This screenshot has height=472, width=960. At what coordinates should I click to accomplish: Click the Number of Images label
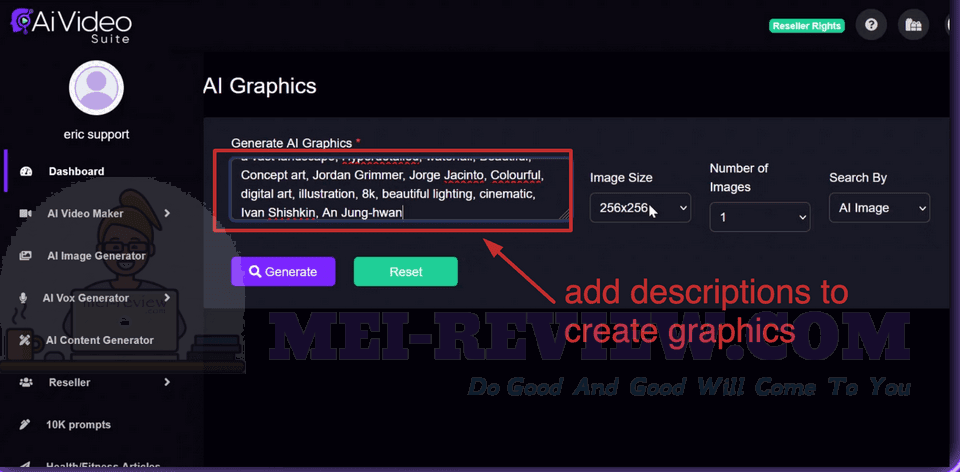click(x=739, y=178)
